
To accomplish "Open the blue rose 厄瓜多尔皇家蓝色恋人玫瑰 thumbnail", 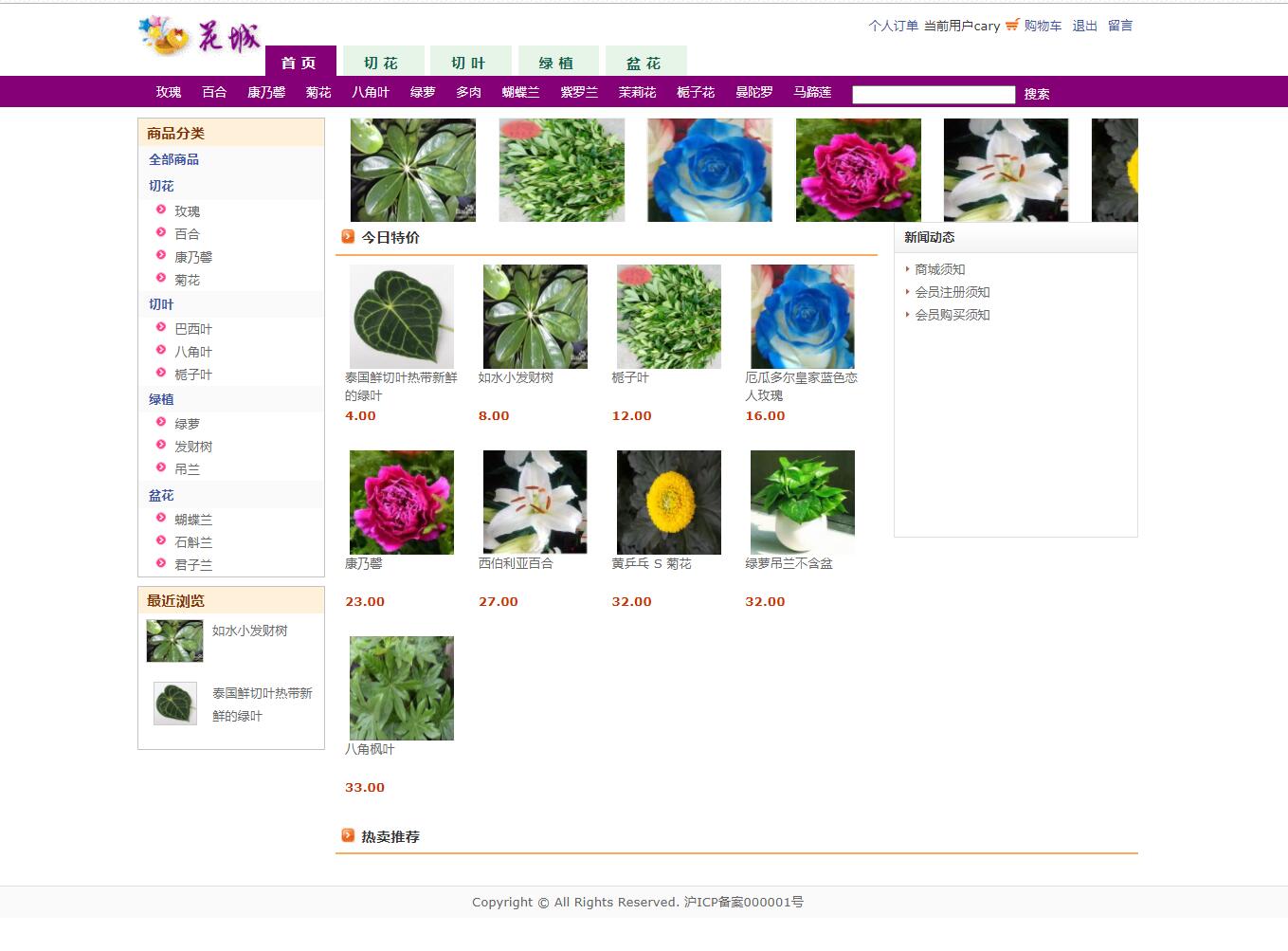I will coord(801,316).
